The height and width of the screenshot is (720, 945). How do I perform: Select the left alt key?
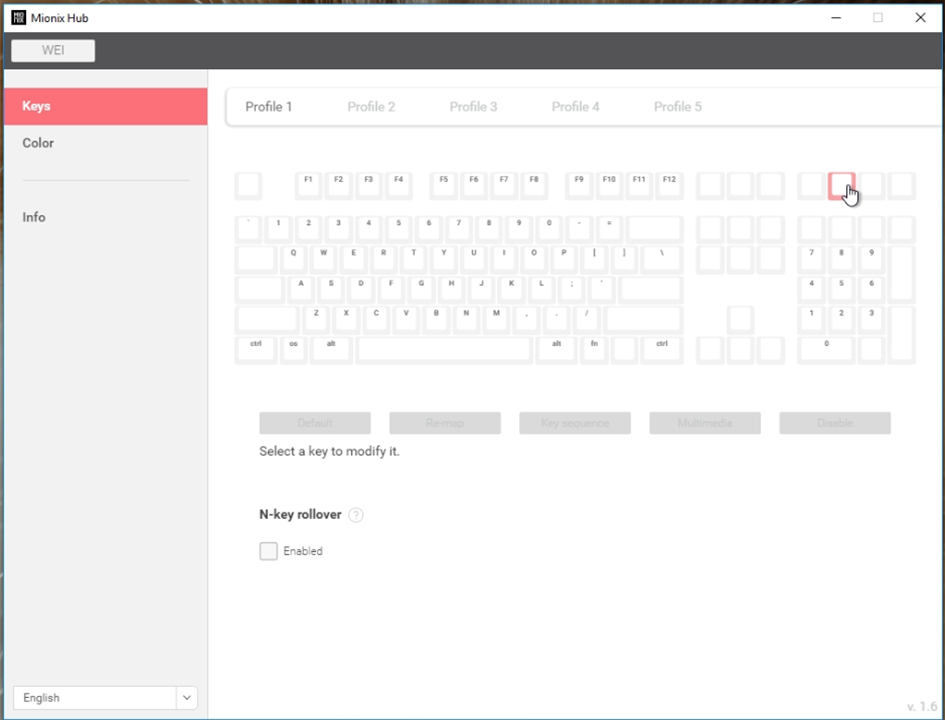331,350
